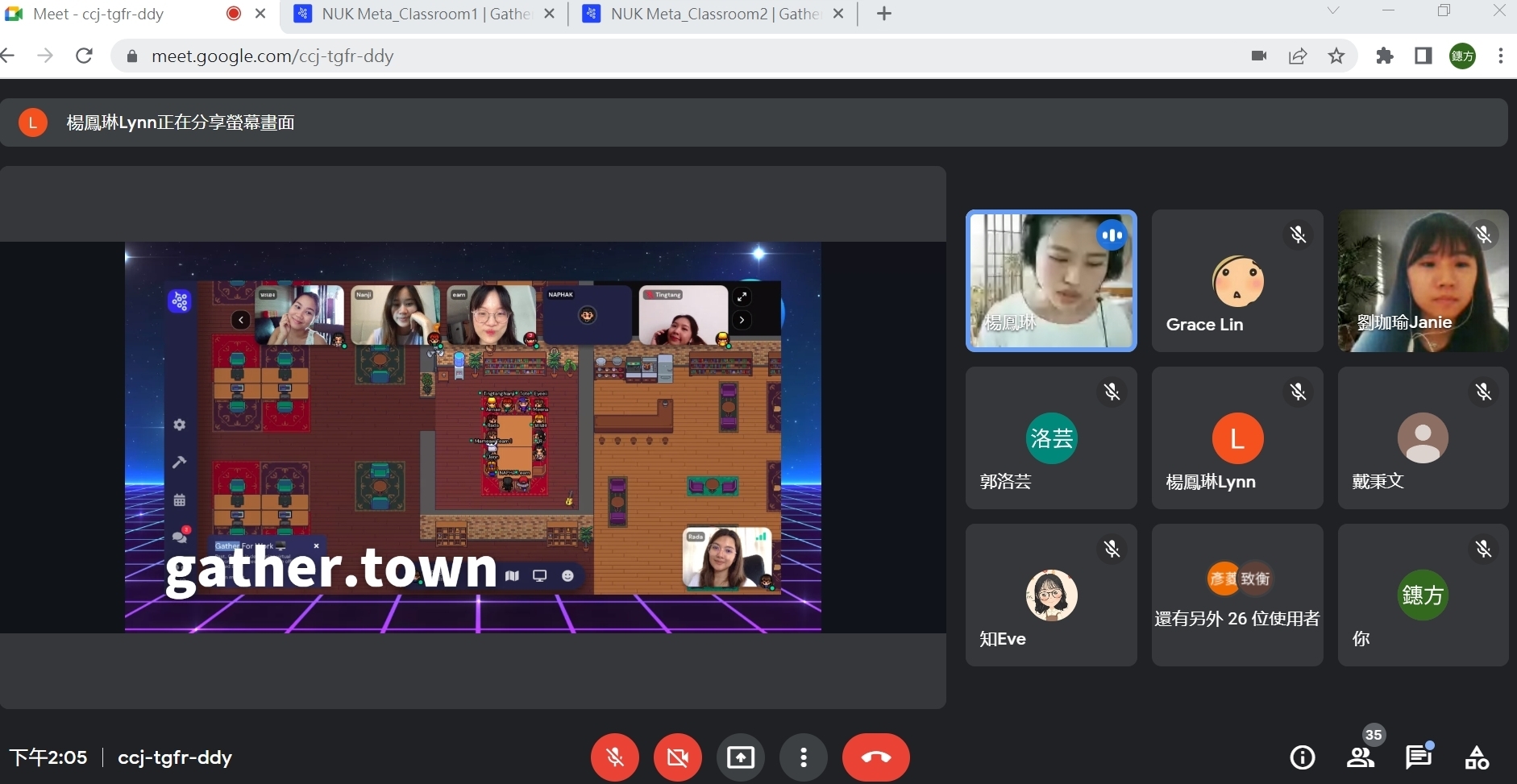The image size is (1517, 784).
Task: Turn on the camera in Meet controls
Action: [678, 757]
